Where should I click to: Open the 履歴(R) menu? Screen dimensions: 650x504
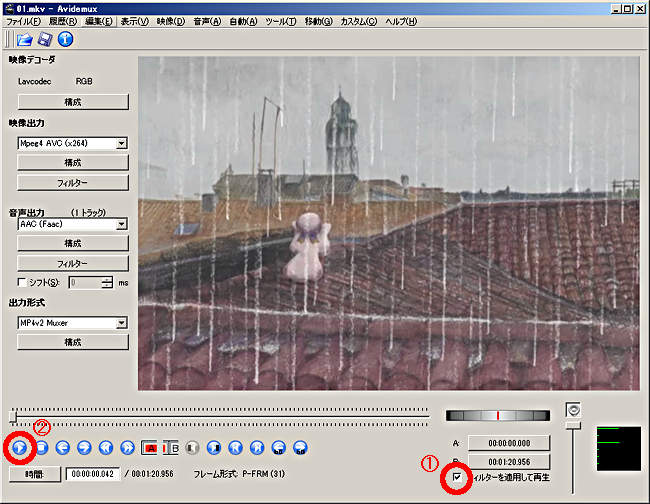(x=63, y=21)
